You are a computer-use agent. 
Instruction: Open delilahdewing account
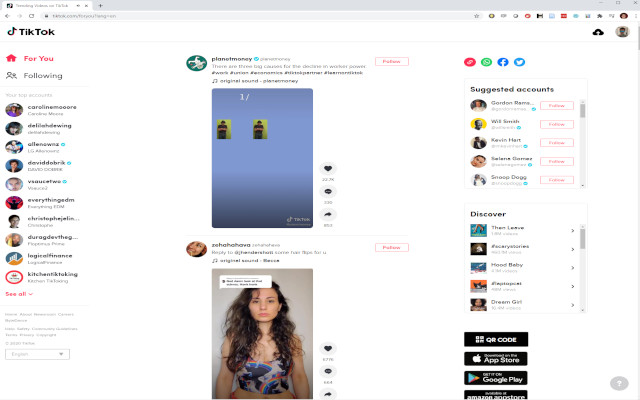tap(43, 129)
